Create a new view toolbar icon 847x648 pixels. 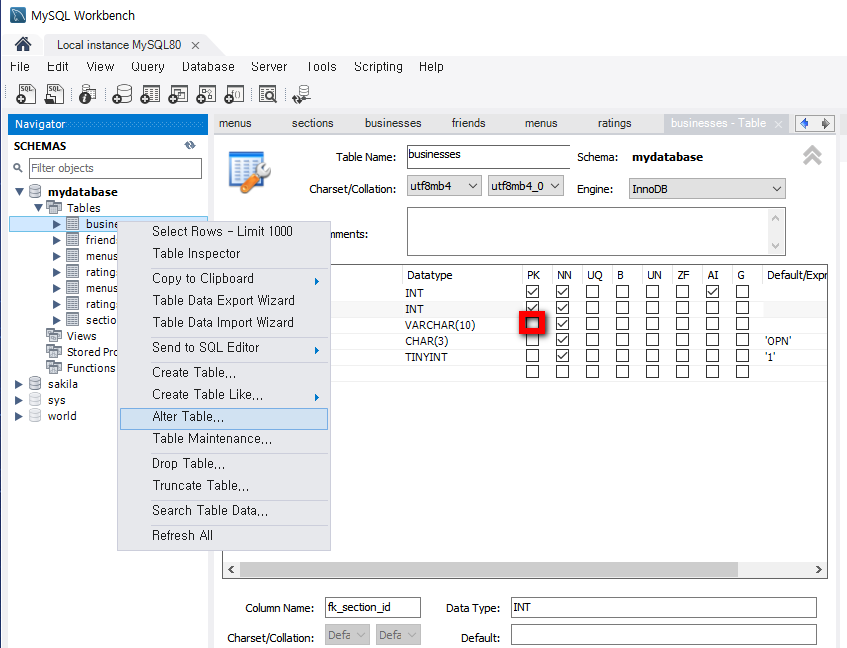tap(178, 94)
